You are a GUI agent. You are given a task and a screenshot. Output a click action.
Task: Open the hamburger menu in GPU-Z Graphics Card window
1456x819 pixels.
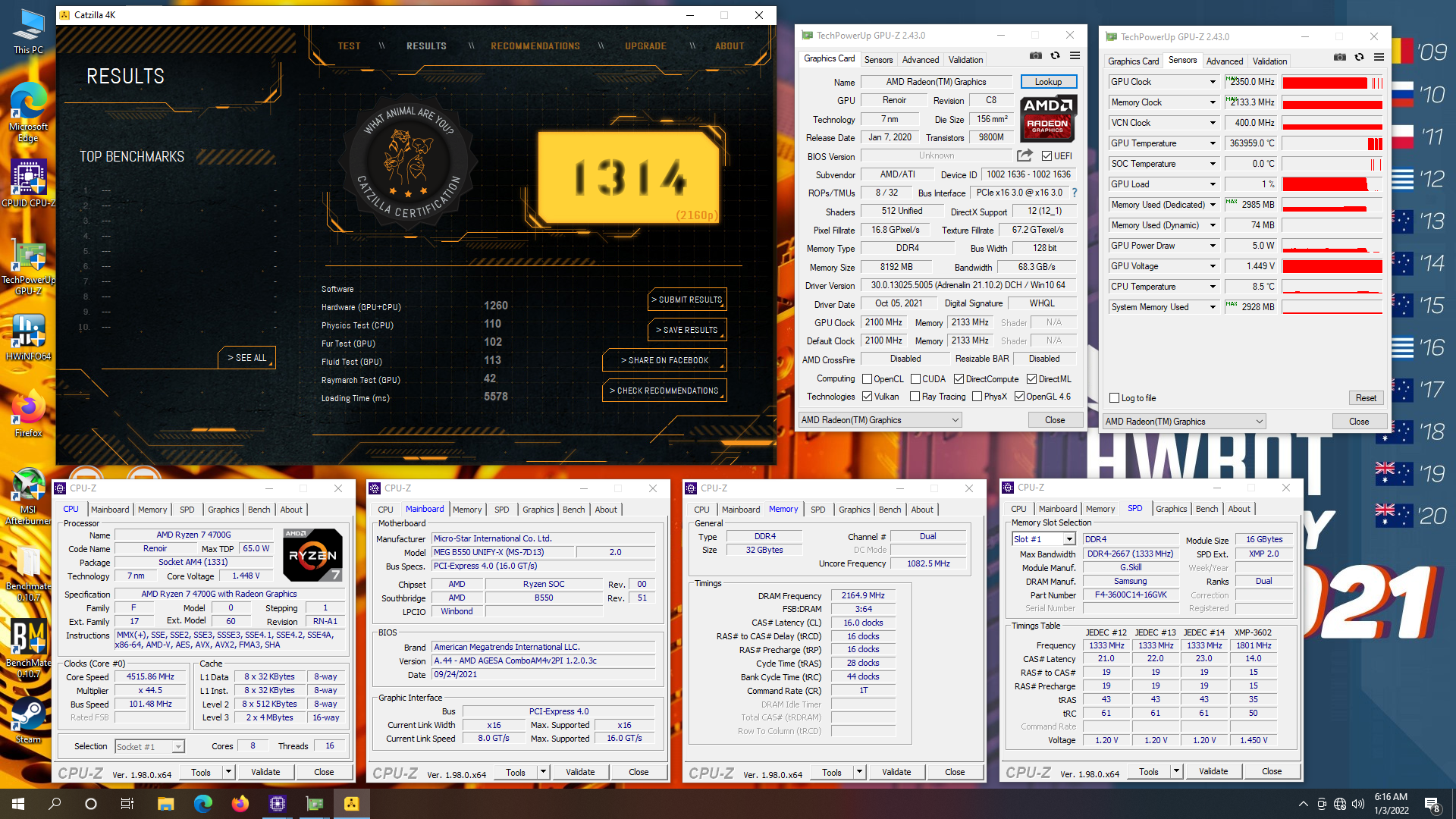tap(1075, 55)
